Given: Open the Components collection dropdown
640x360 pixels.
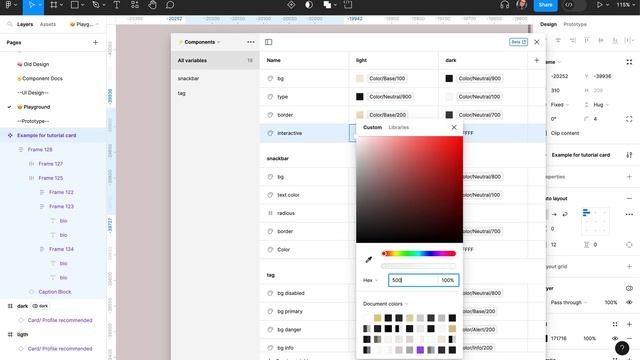Looking at the screenshot, I should pyautogui.click(x=200, y=42).
